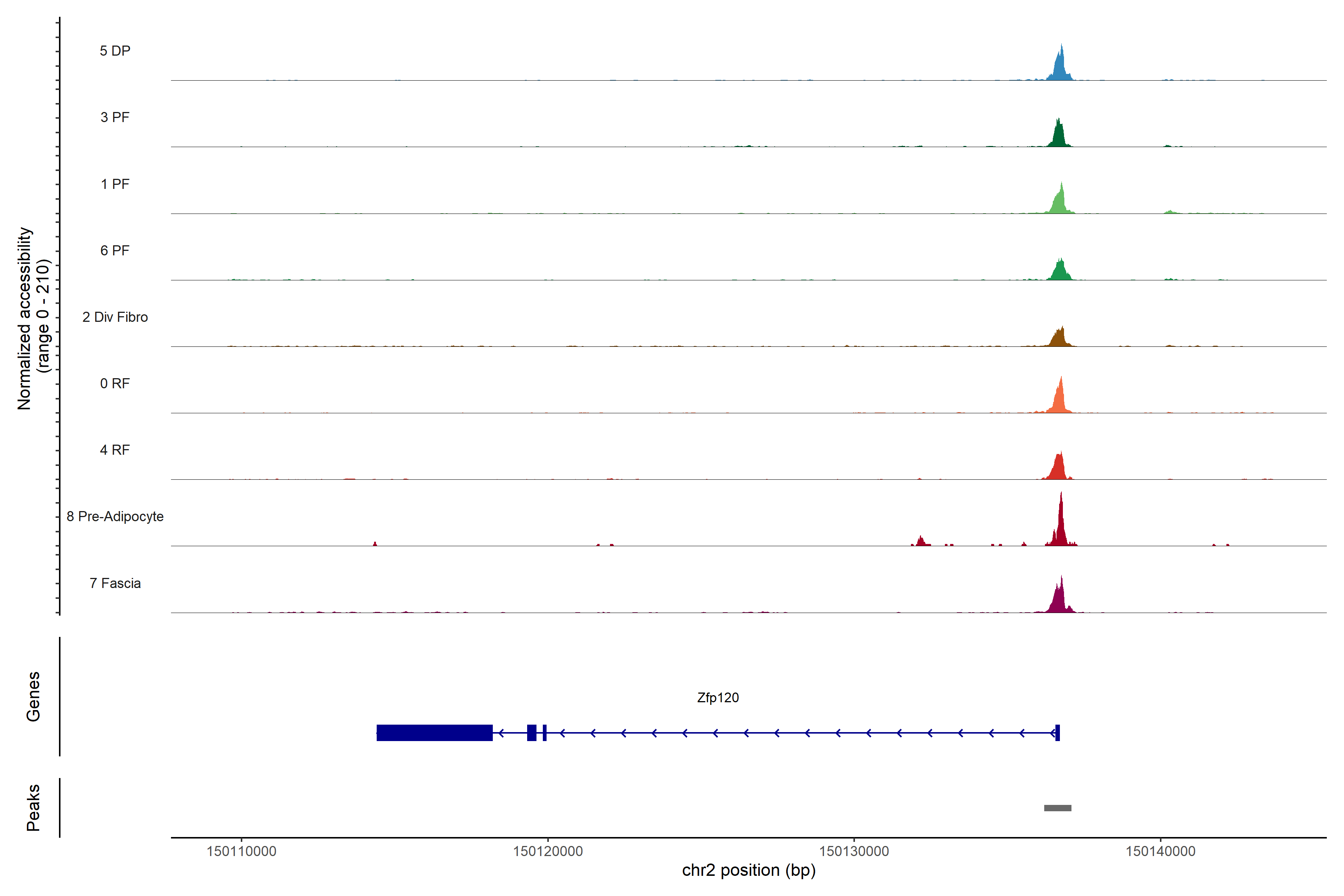
Task: Click the 7 Fascia track label
Action: point(115,583)
